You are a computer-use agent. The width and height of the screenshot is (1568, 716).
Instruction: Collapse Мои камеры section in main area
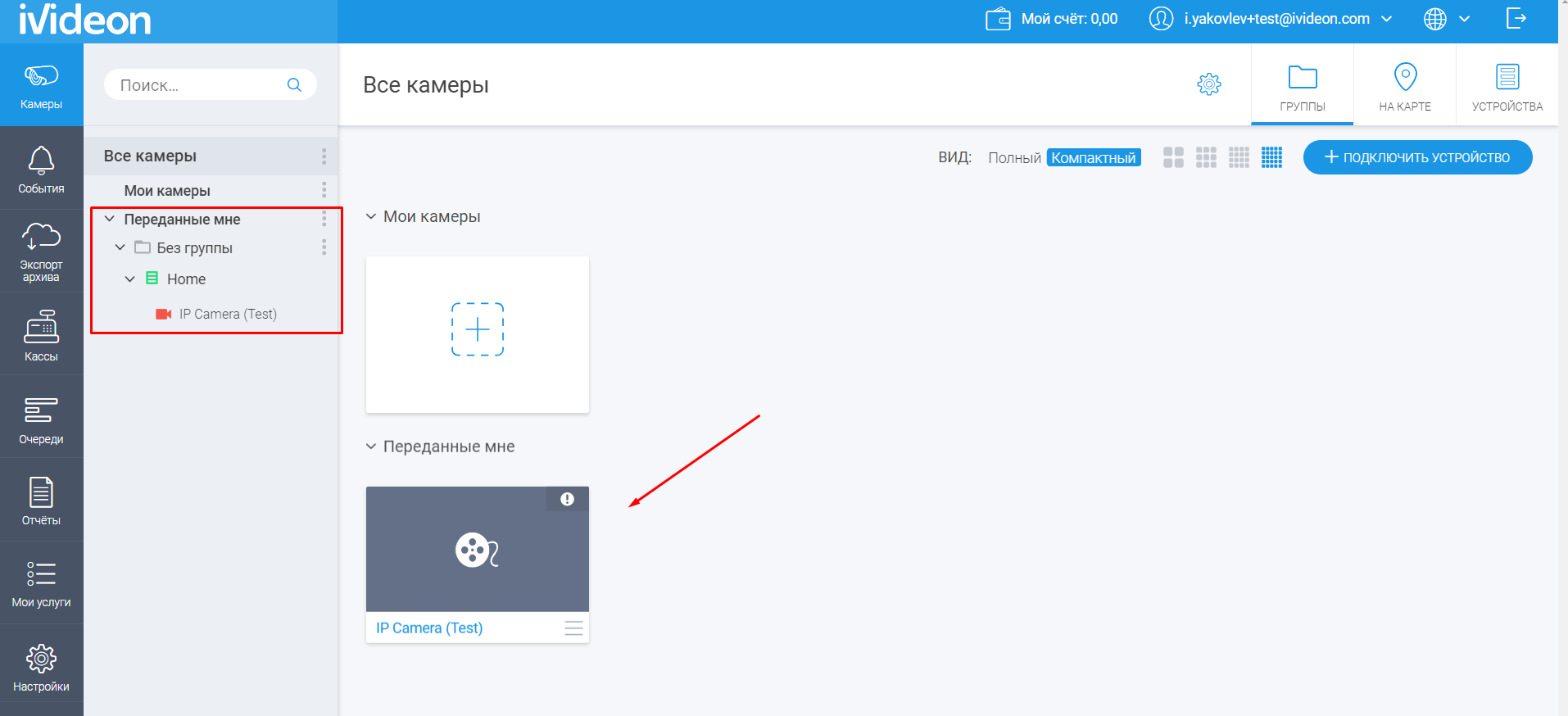(371, 216)
